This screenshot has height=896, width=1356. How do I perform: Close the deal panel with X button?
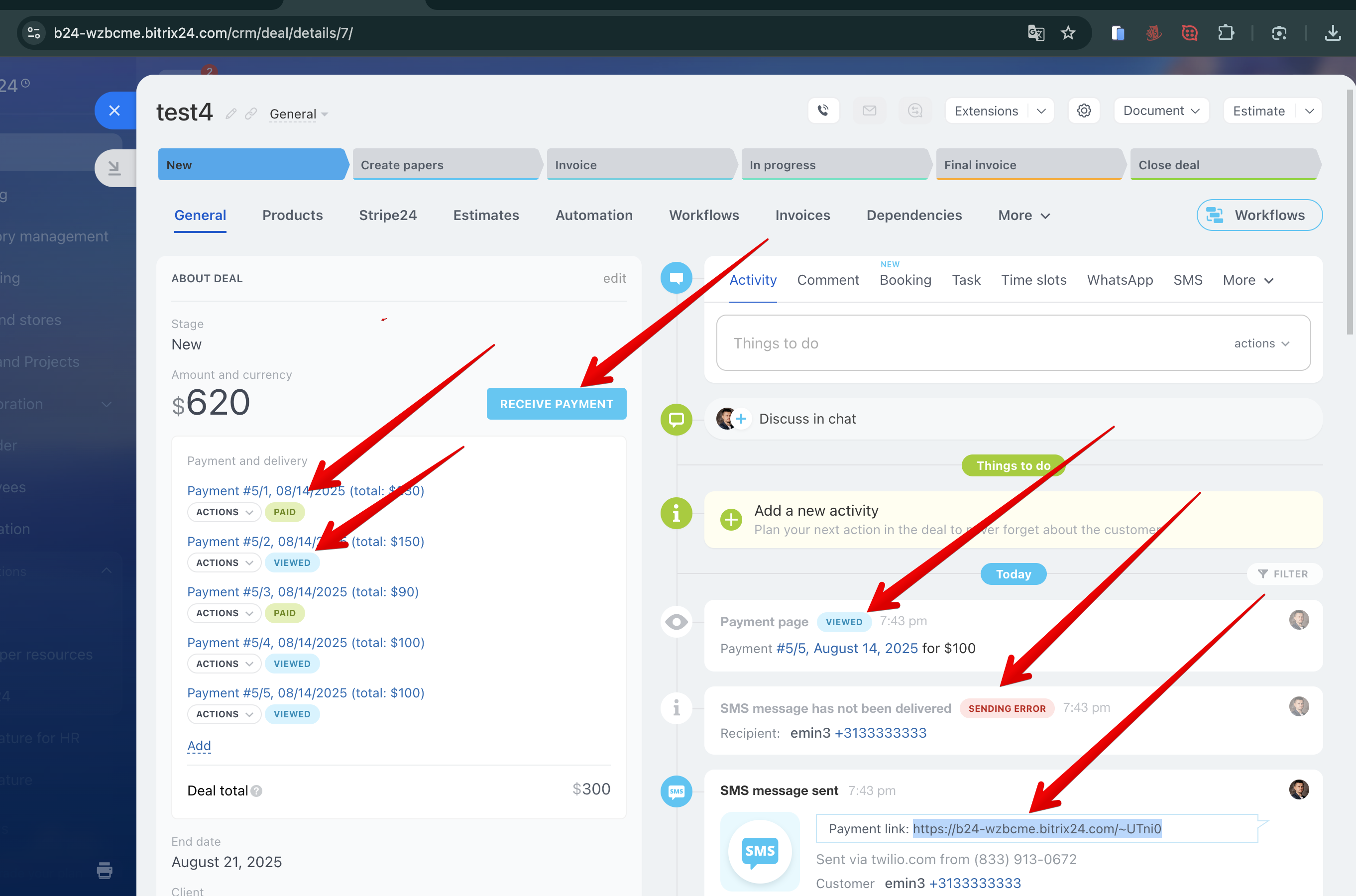pyautogui.click(x=114, y=111)
